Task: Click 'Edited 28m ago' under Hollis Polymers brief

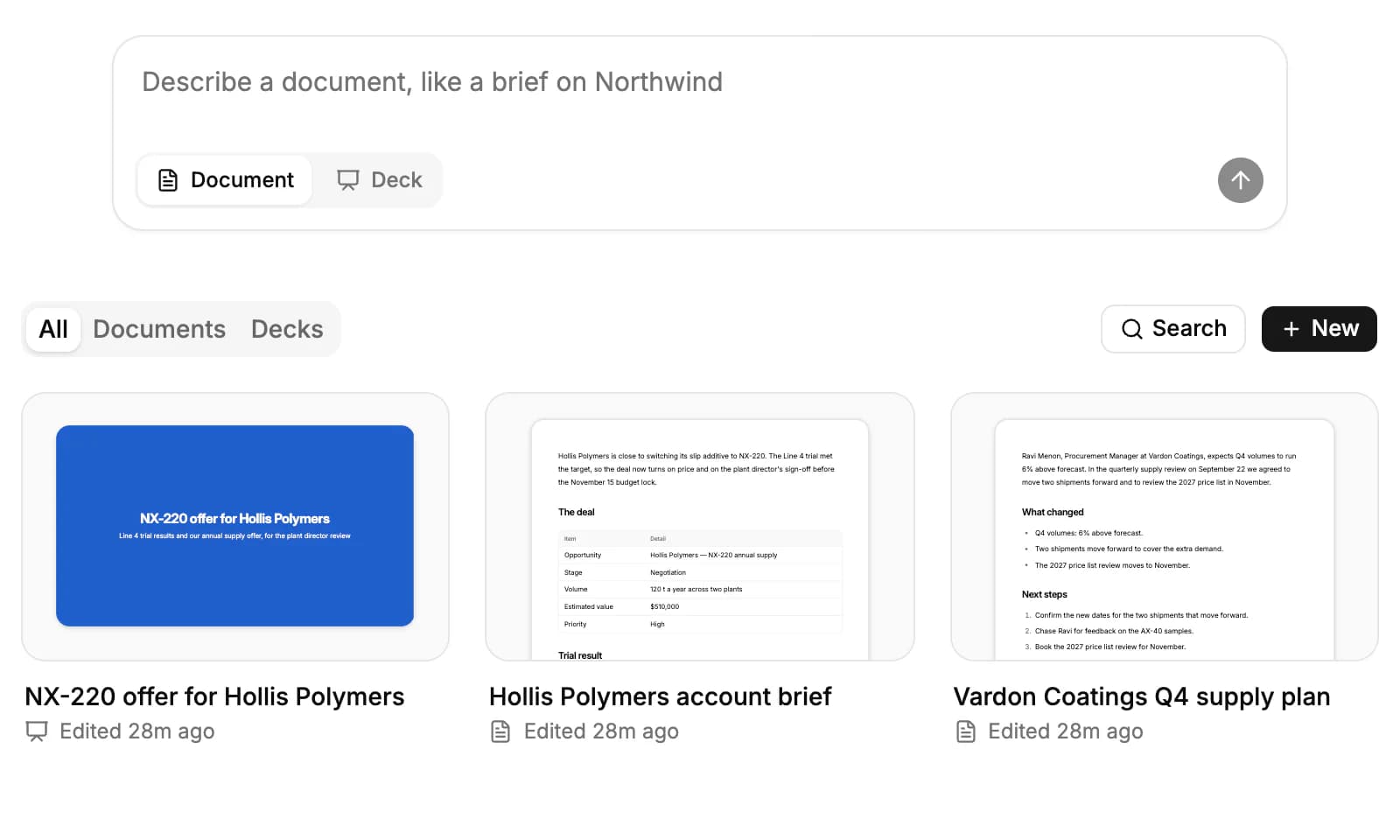Action: [x=601, y=731]
